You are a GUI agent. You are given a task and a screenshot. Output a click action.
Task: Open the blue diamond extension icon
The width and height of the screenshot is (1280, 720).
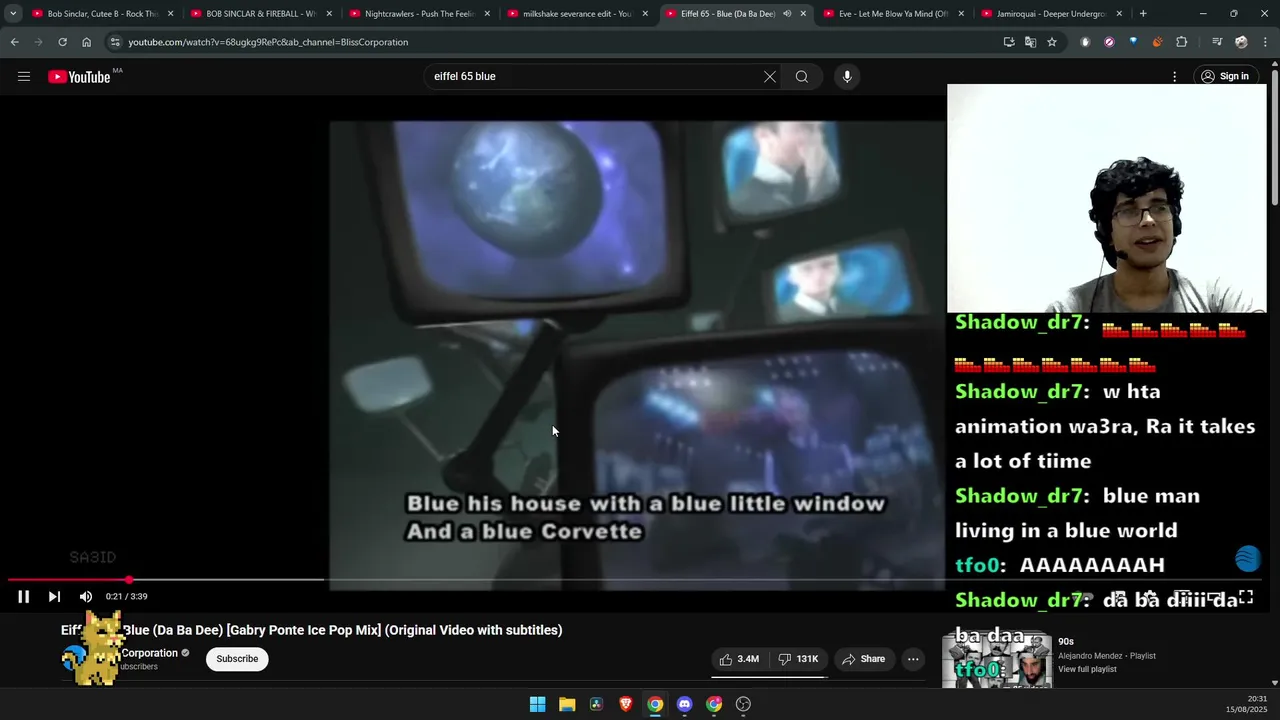coord(1133,42)
